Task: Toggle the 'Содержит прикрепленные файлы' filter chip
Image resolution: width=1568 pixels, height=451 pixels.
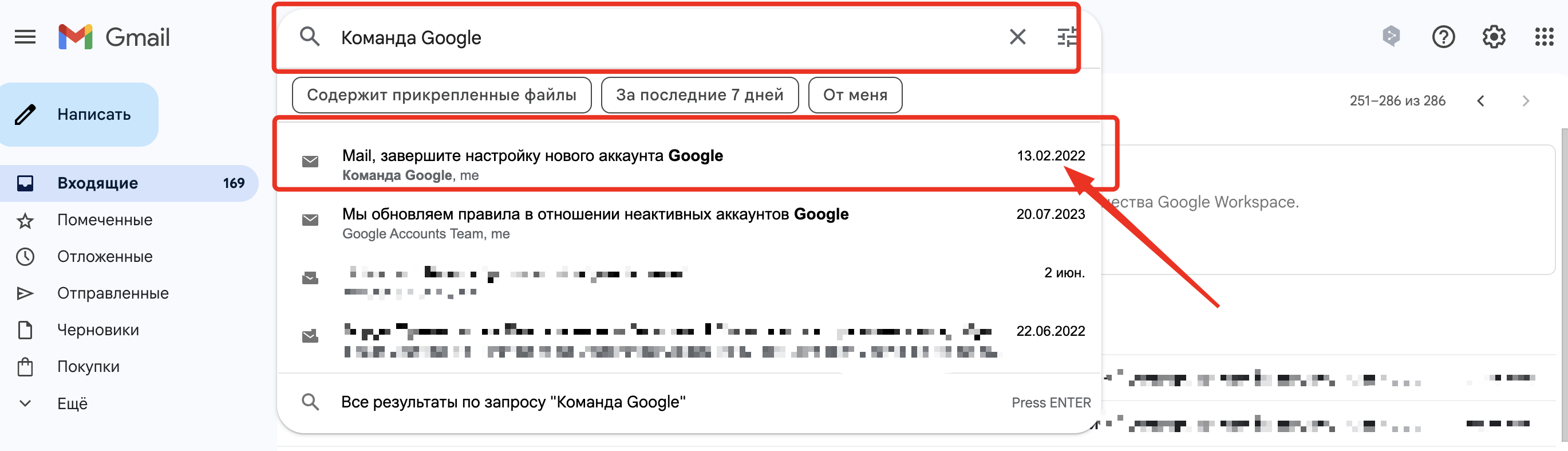Action: (x=441, y=95)
